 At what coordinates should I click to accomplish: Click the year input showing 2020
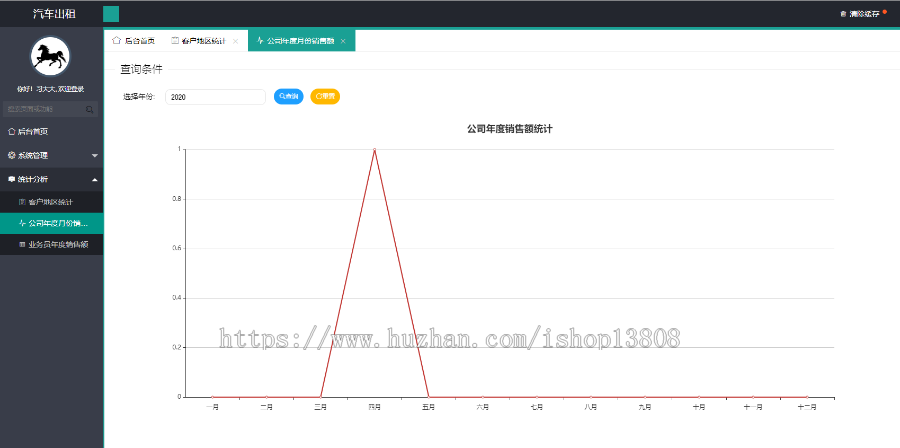(215, 97)
